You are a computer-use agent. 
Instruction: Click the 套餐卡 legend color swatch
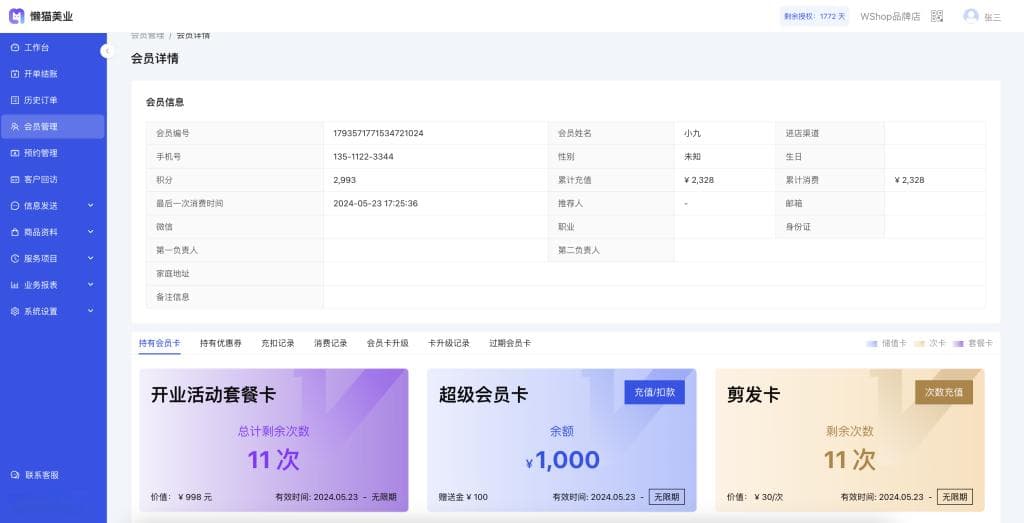click(959, 343)
